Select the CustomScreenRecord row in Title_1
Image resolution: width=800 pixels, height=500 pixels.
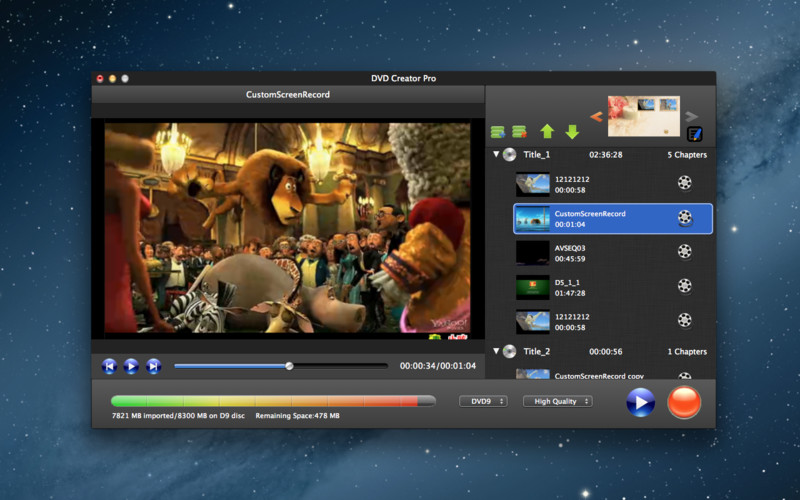[613, 218]
